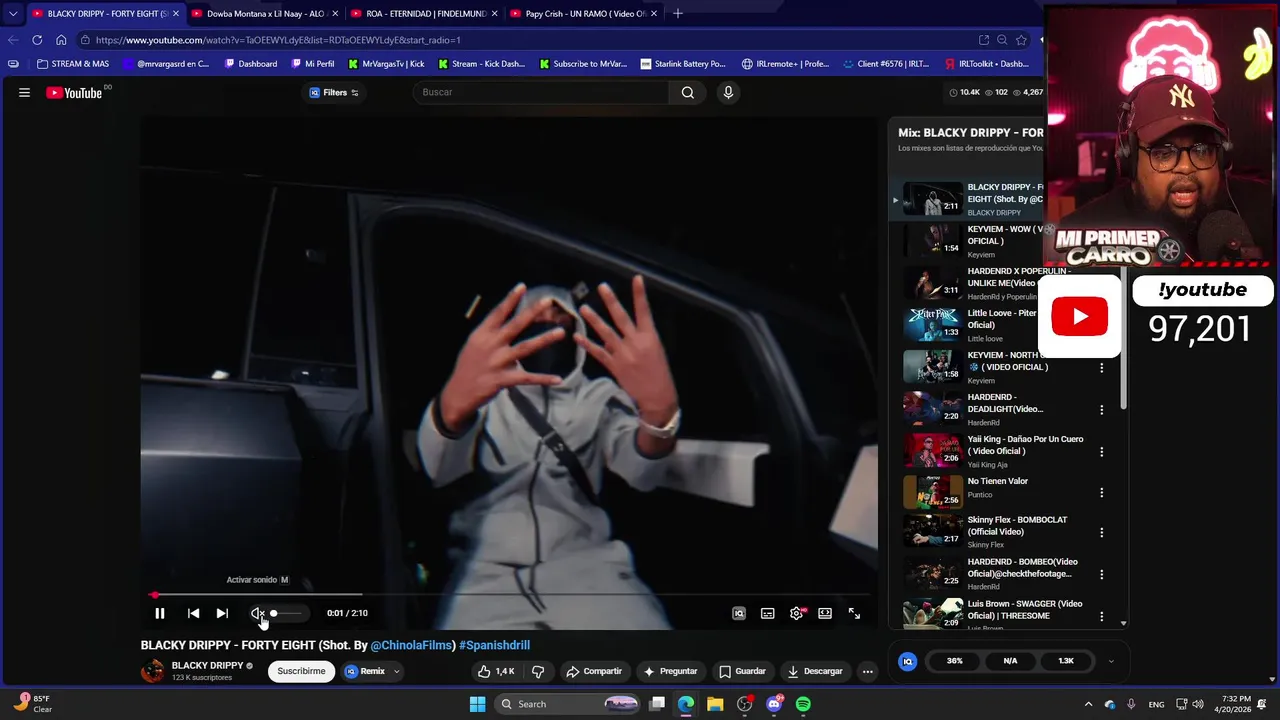Start voice search with microphone icon
Viewport: 1280px width, 720px height.
click(728, 92)
